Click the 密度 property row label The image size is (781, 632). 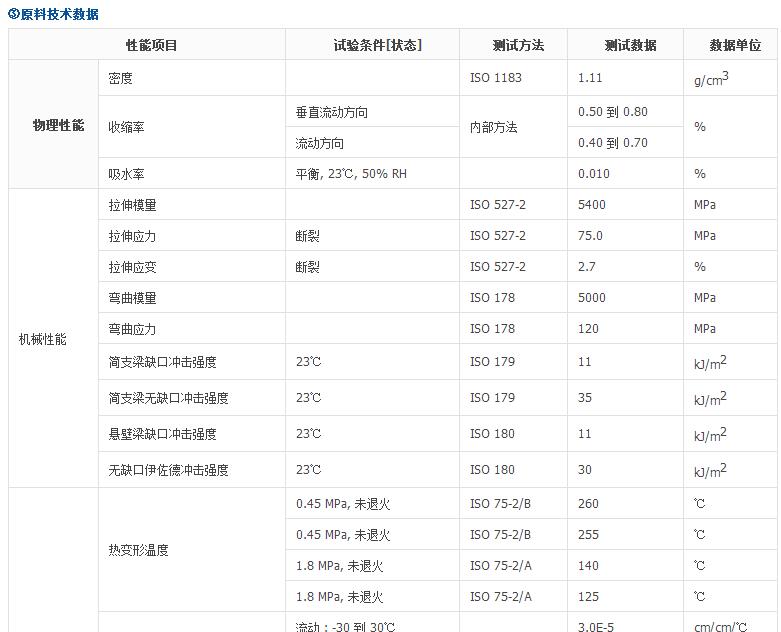(x=121, y=78)
